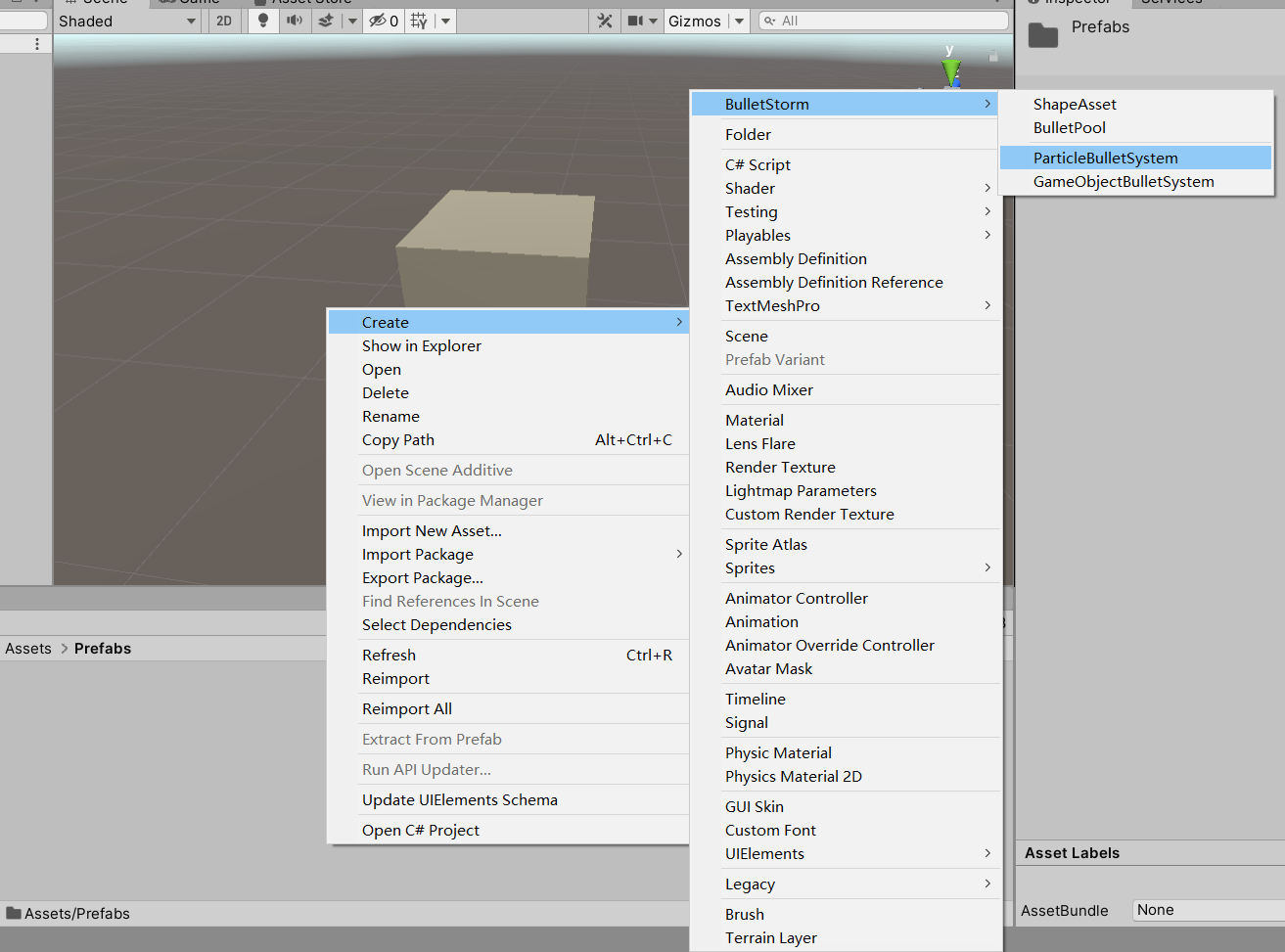Screen dimensions: 1285x952
Task: Choose Import New Asset...
Action: tap(508, 530)
